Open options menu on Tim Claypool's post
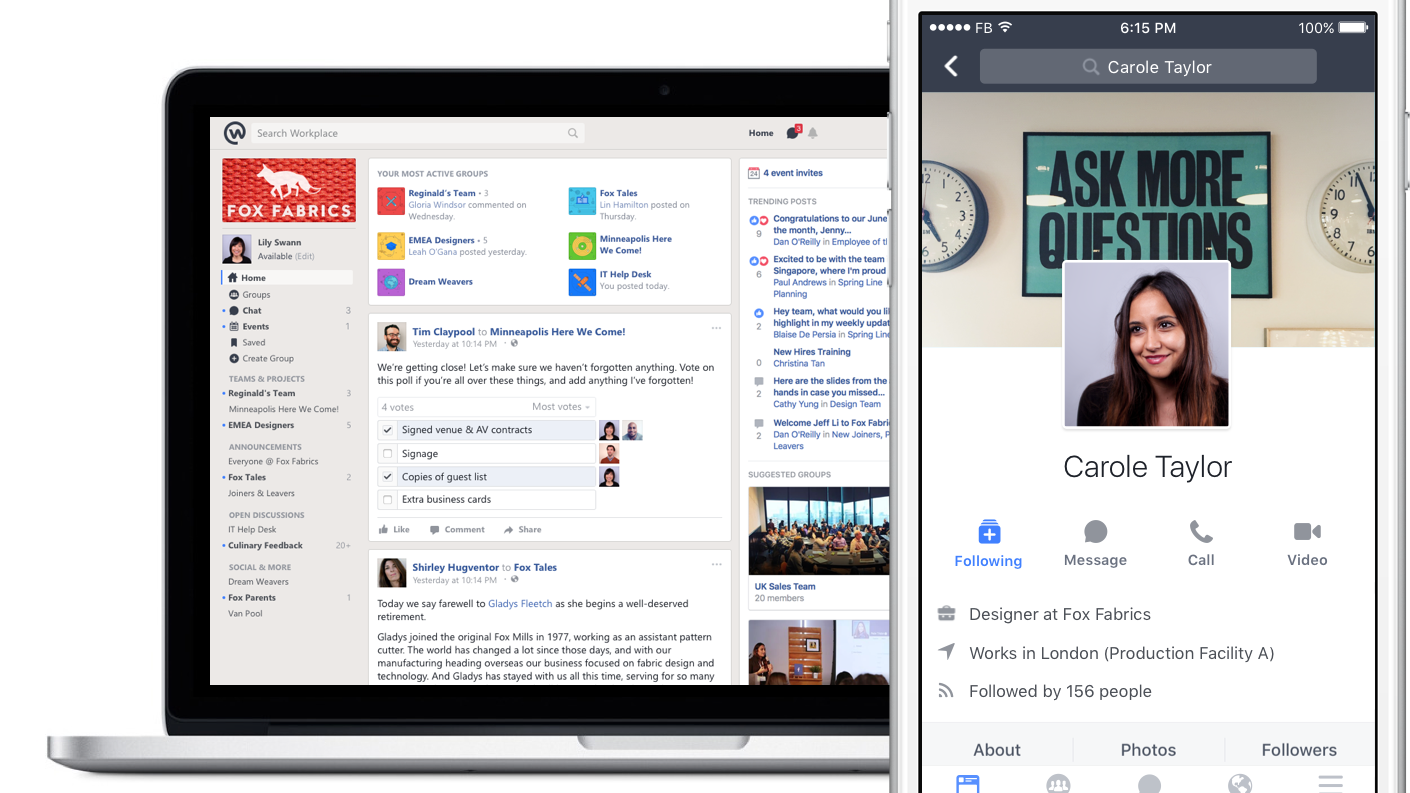 [716, 328]
